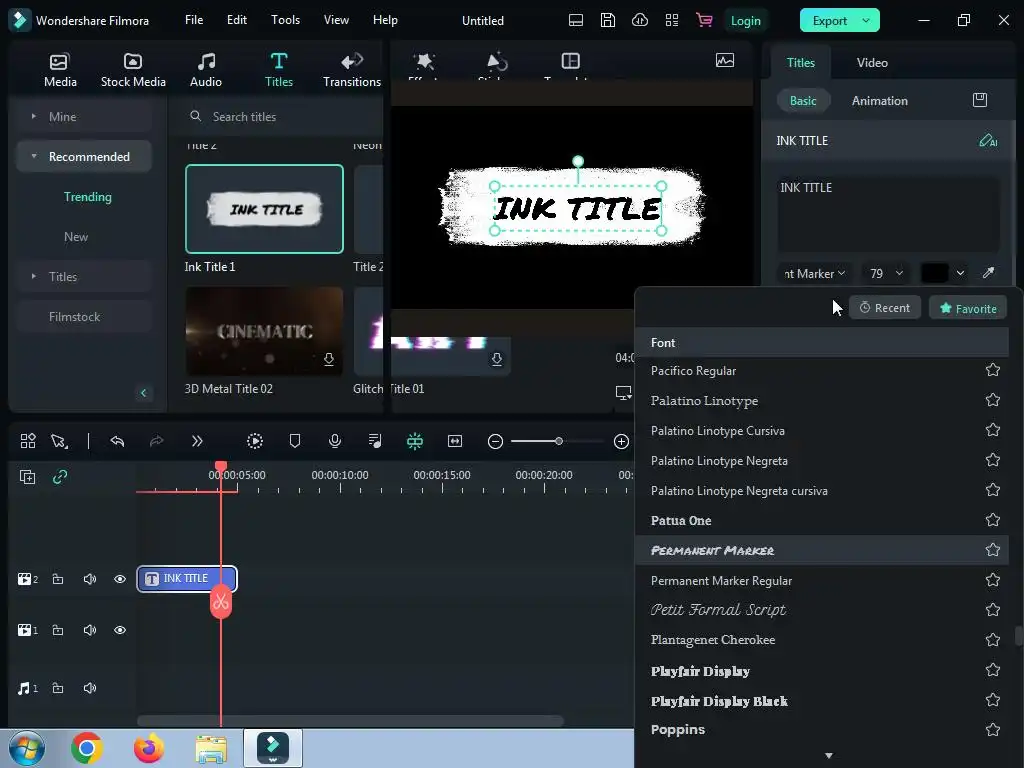
Task: Click the timeline horizontal scrollbar
Action: 350,721
